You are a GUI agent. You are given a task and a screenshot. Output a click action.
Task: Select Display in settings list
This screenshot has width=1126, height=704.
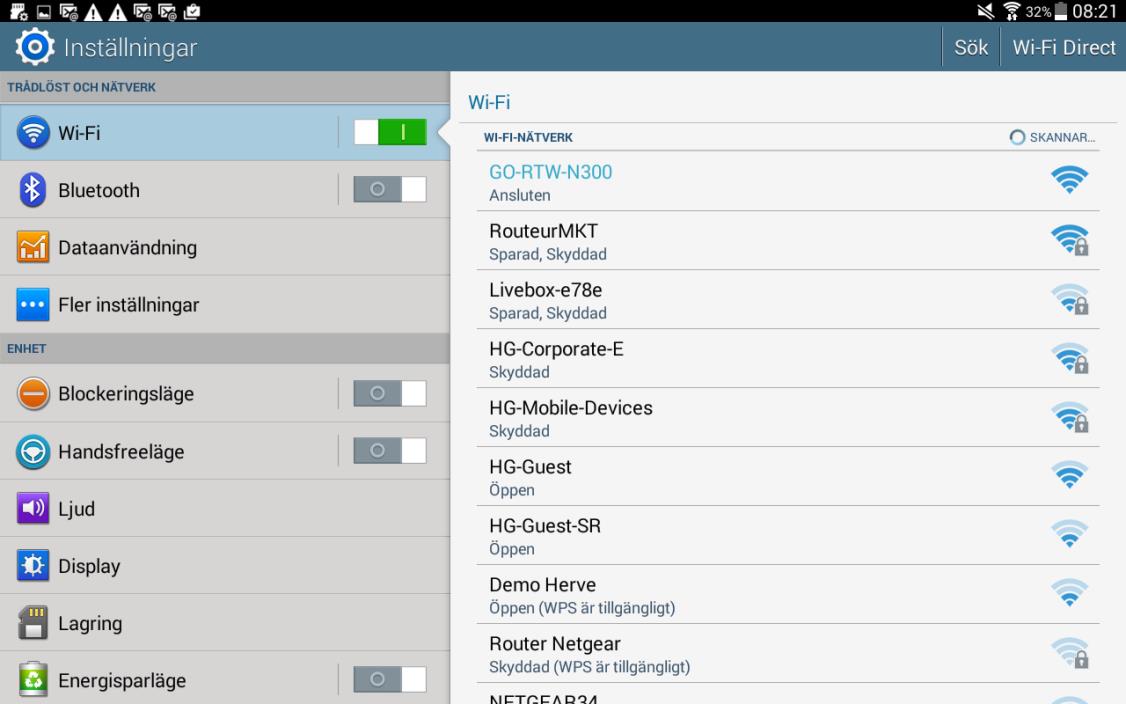tap(225, 566)
